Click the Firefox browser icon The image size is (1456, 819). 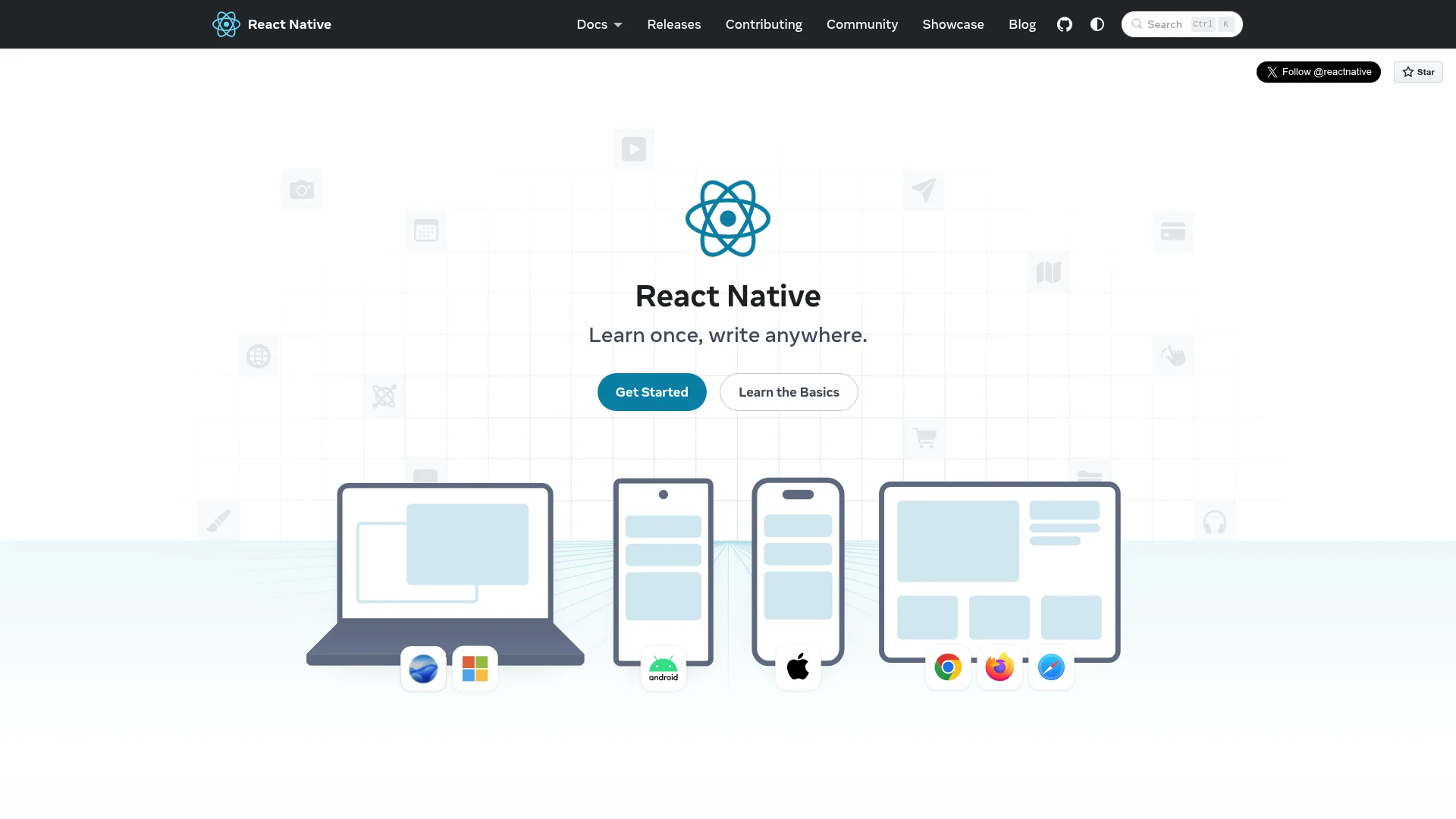999,667
